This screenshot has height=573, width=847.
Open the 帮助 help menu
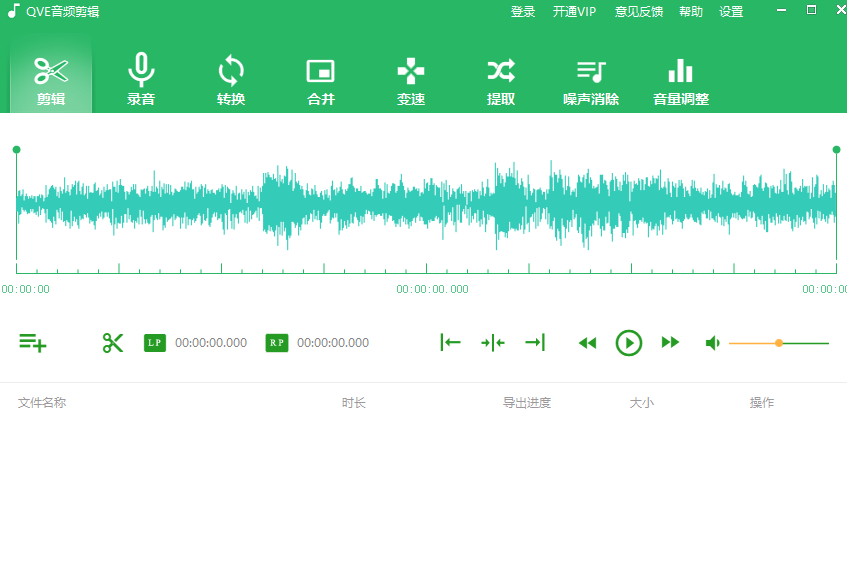click(691, 12)
